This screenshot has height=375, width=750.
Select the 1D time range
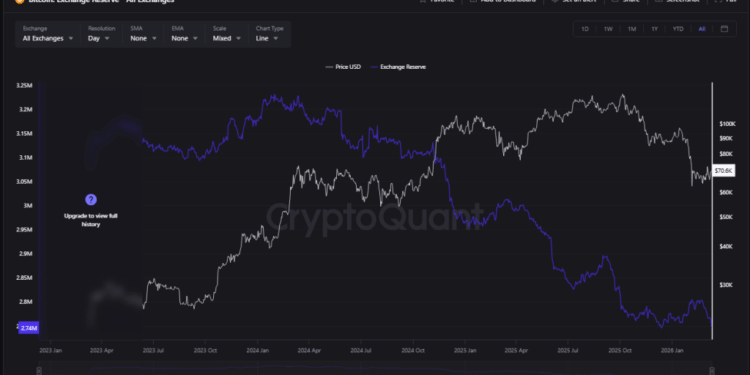585,29
